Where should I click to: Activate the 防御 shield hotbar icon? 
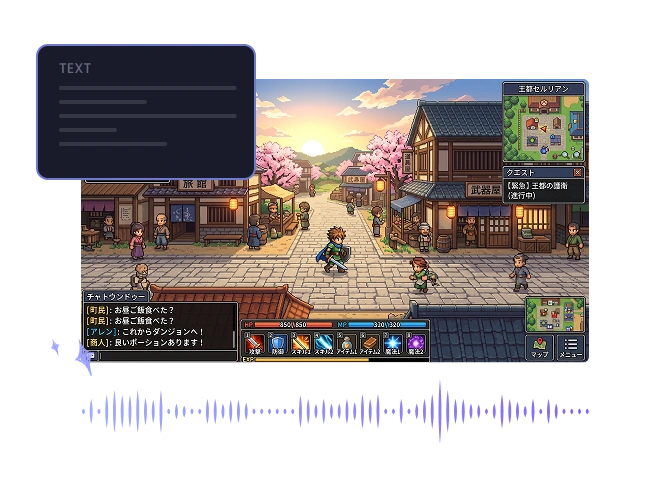point(278,344)
